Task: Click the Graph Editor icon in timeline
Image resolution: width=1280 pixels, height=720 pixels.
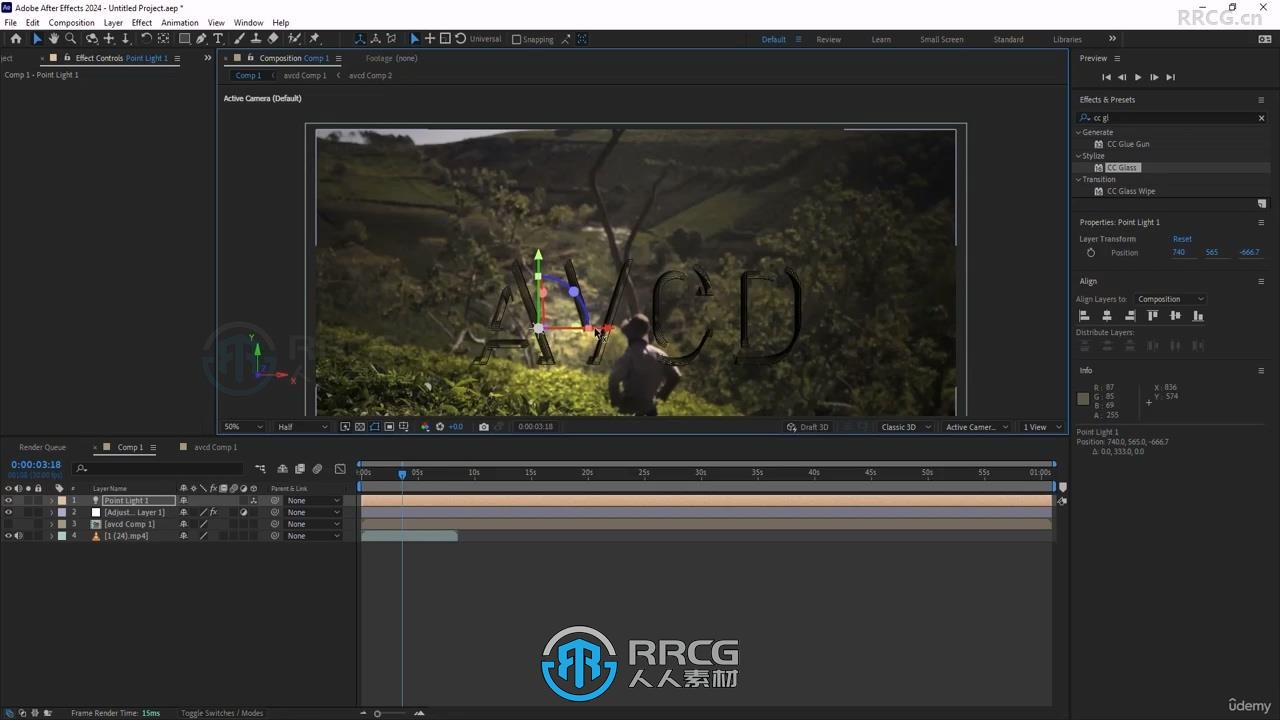Action: pos(340,468)
